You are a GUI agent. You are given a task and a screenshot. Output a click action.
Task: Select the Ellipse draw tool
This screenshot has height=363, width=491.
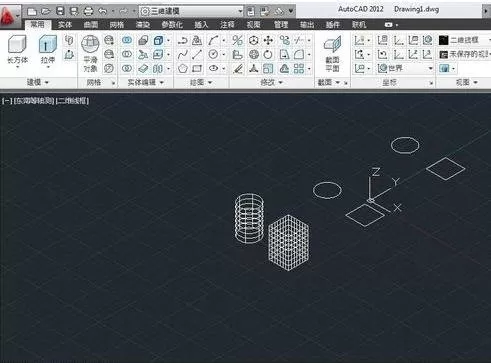click(x=213, y=69)
